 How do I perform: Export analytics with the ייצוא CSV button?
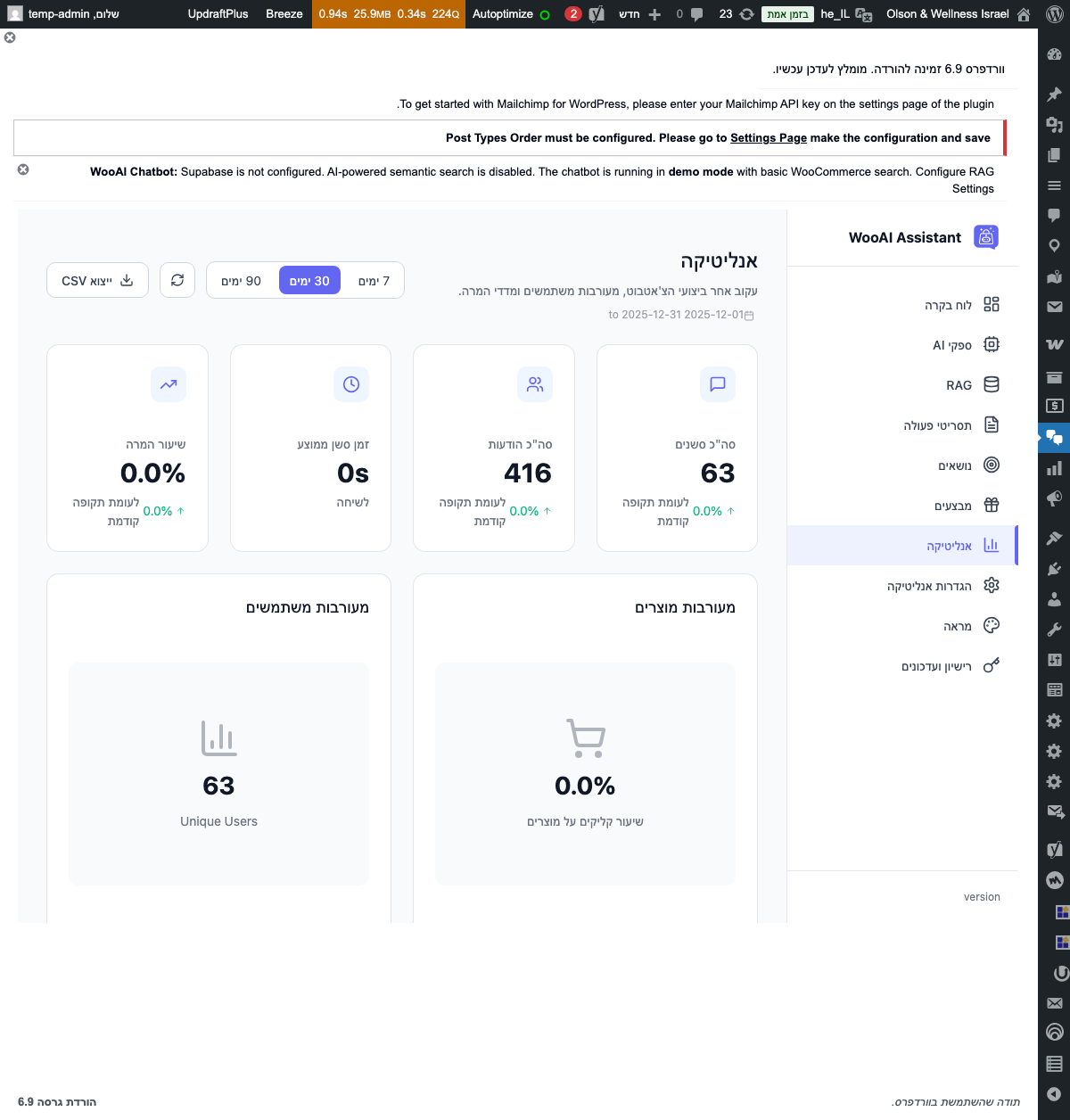point(97,279)
